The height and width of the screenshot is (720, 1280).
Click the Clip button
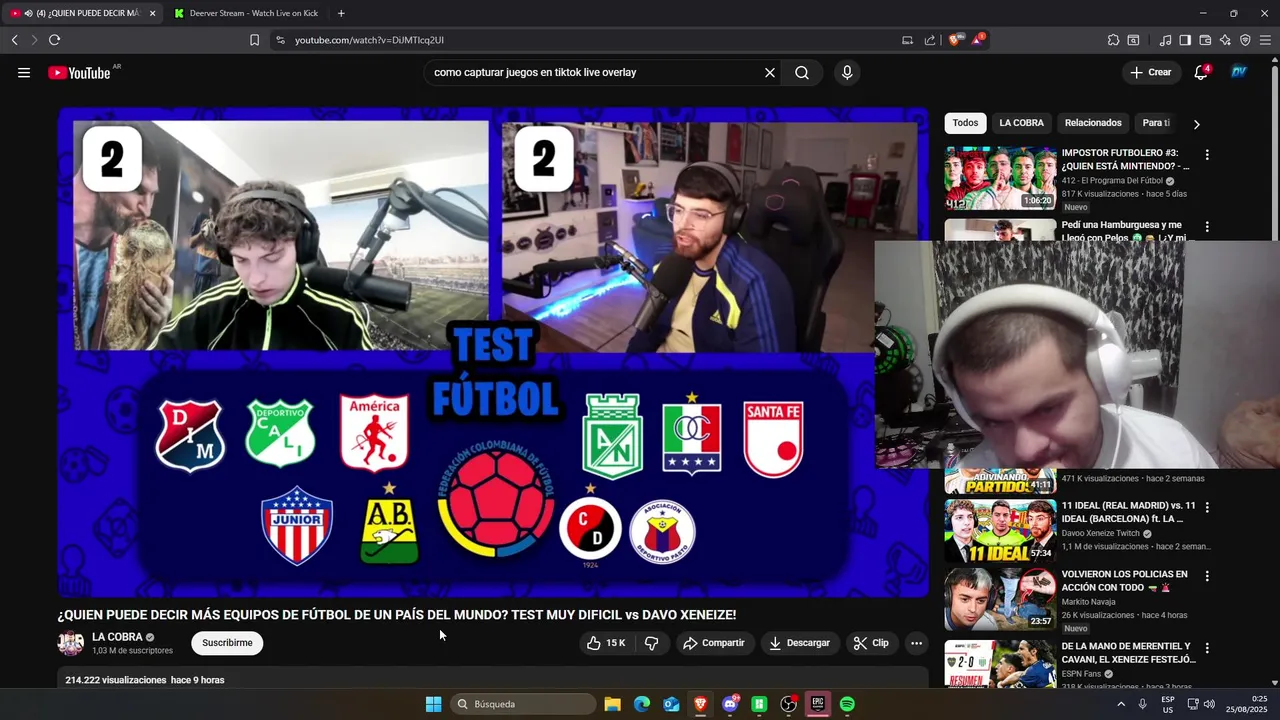pos(871,643)
